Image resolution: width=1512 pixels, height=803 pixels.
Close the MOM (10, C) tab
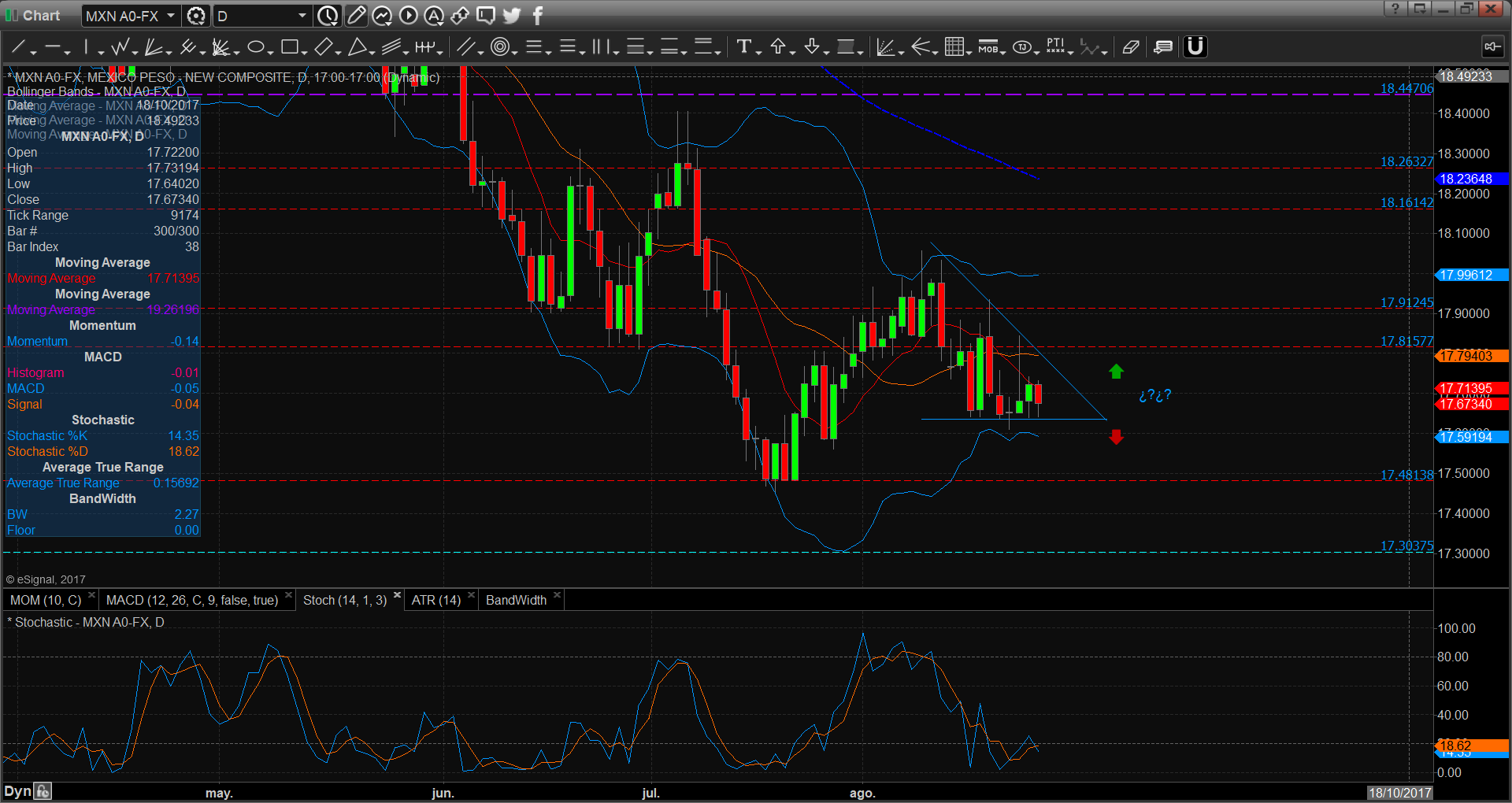pos(92,595)
